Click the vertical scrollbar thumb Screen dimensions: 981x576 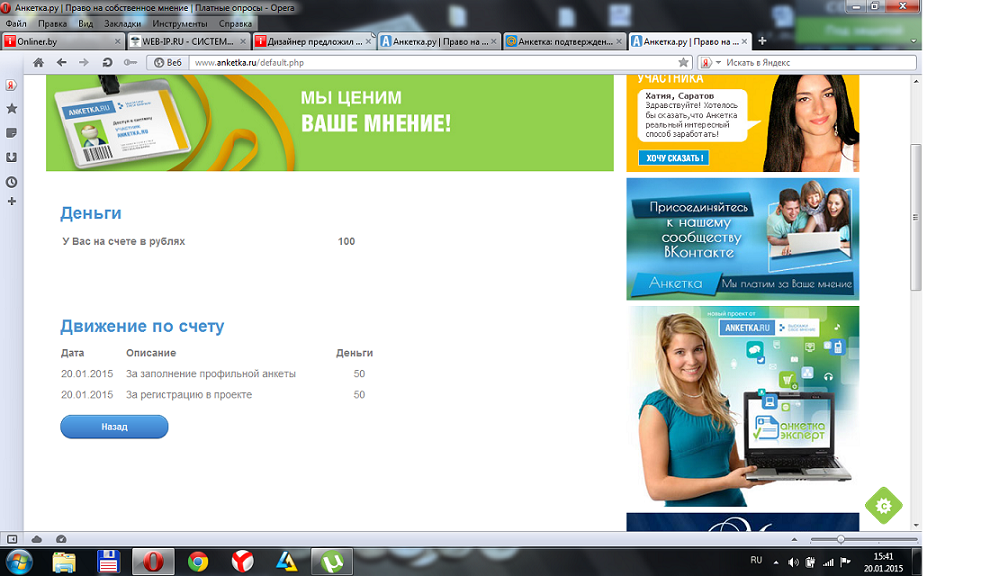pyautogui.click(x=916, y=217)
